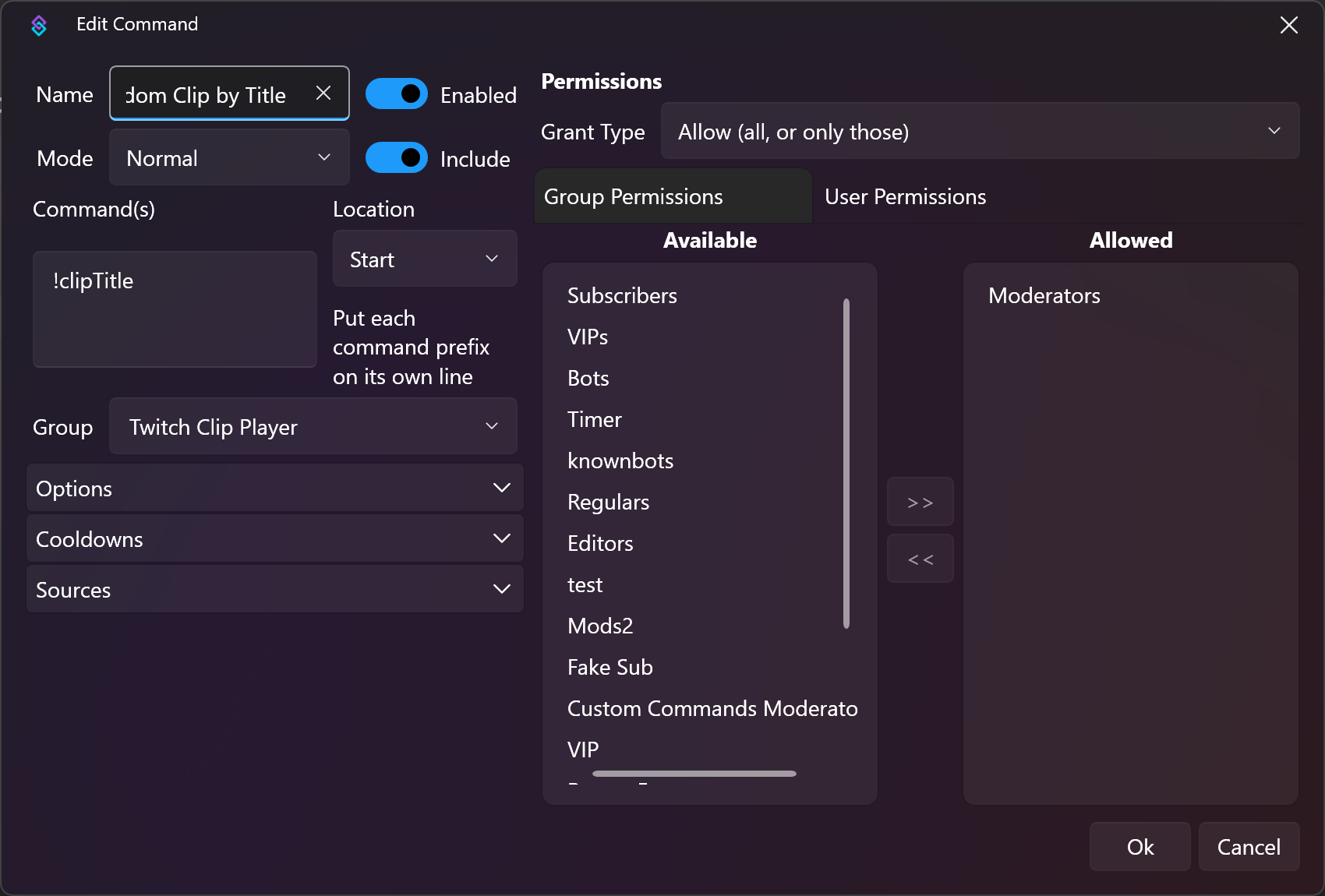Open the Location dropdown showing Start
1325x896 pixels.
424,259
